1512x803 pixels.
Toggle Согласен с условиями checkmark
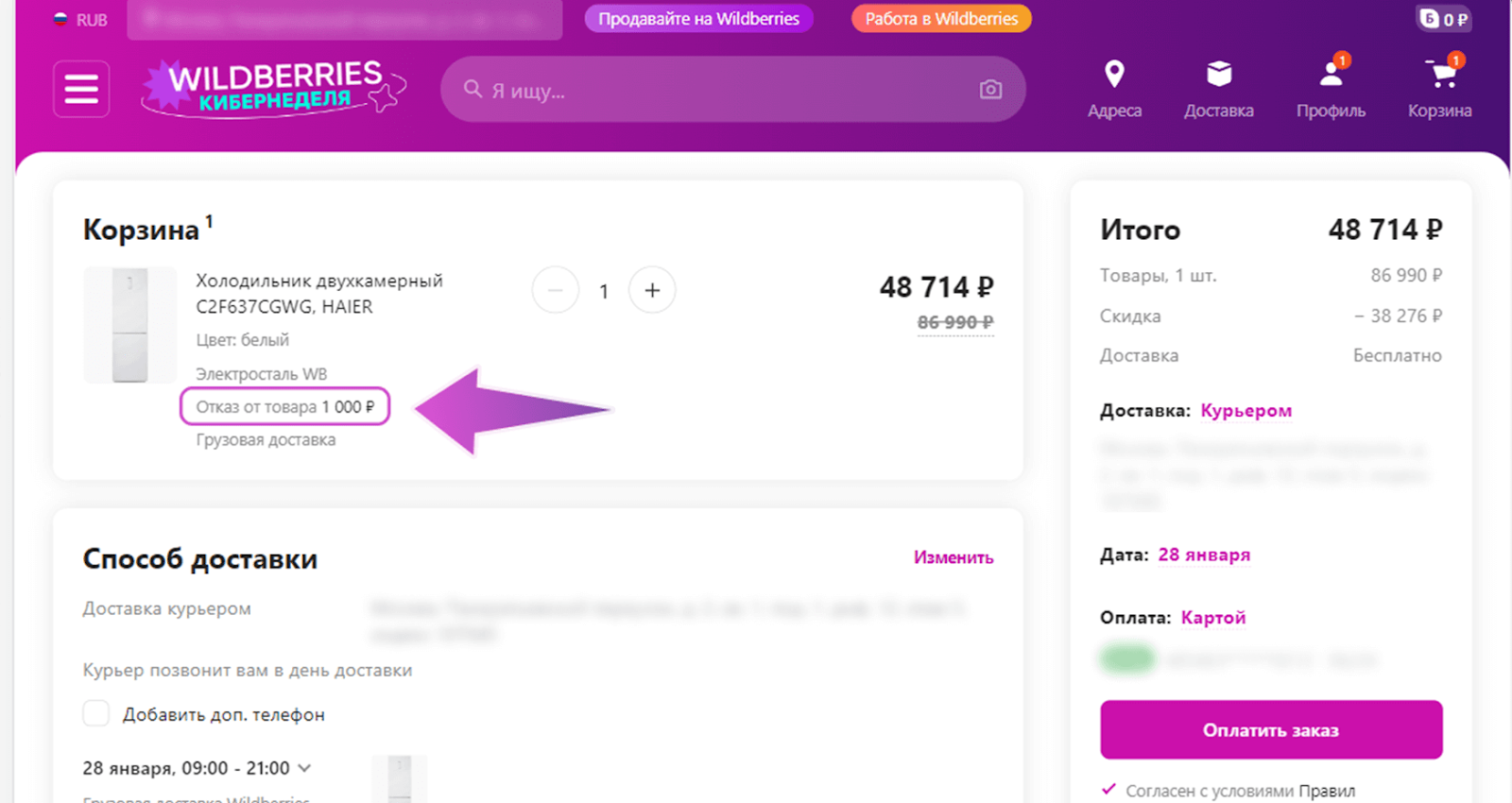click(1109, 790)
